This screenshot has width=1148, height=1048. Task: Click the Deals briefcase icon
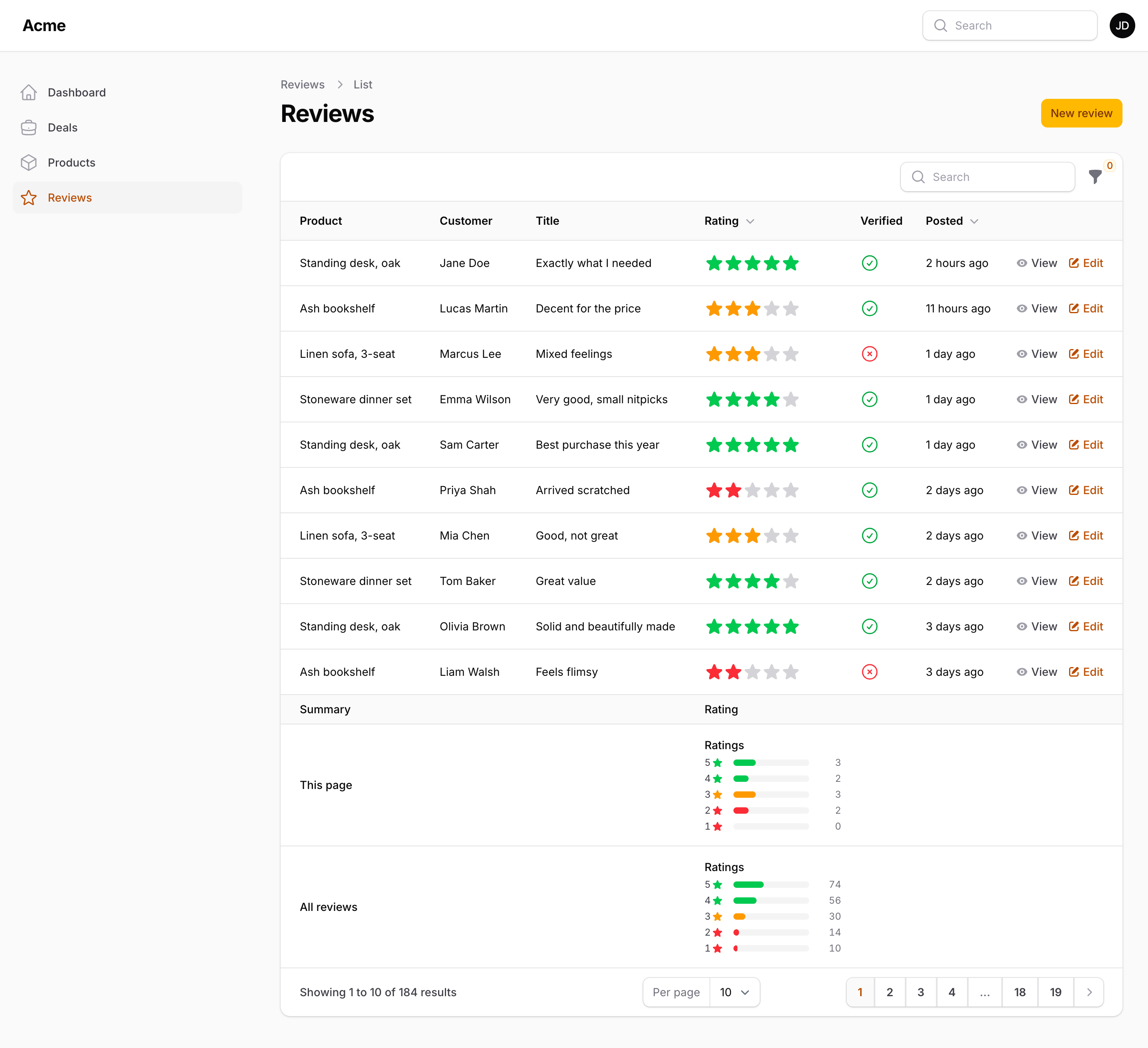coord(28,128)
